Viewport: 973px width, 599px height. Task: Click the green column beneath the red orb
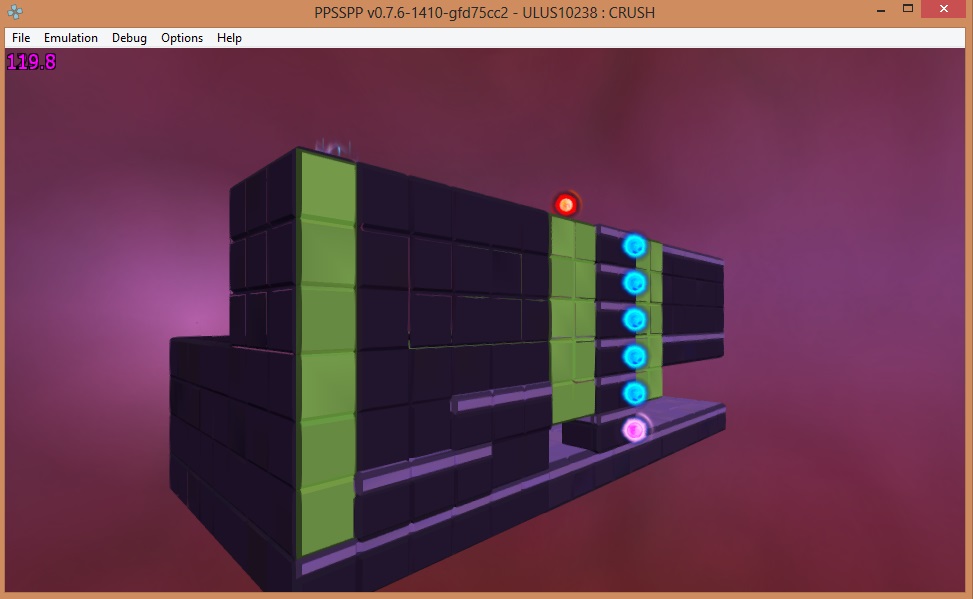pos(572,320)
